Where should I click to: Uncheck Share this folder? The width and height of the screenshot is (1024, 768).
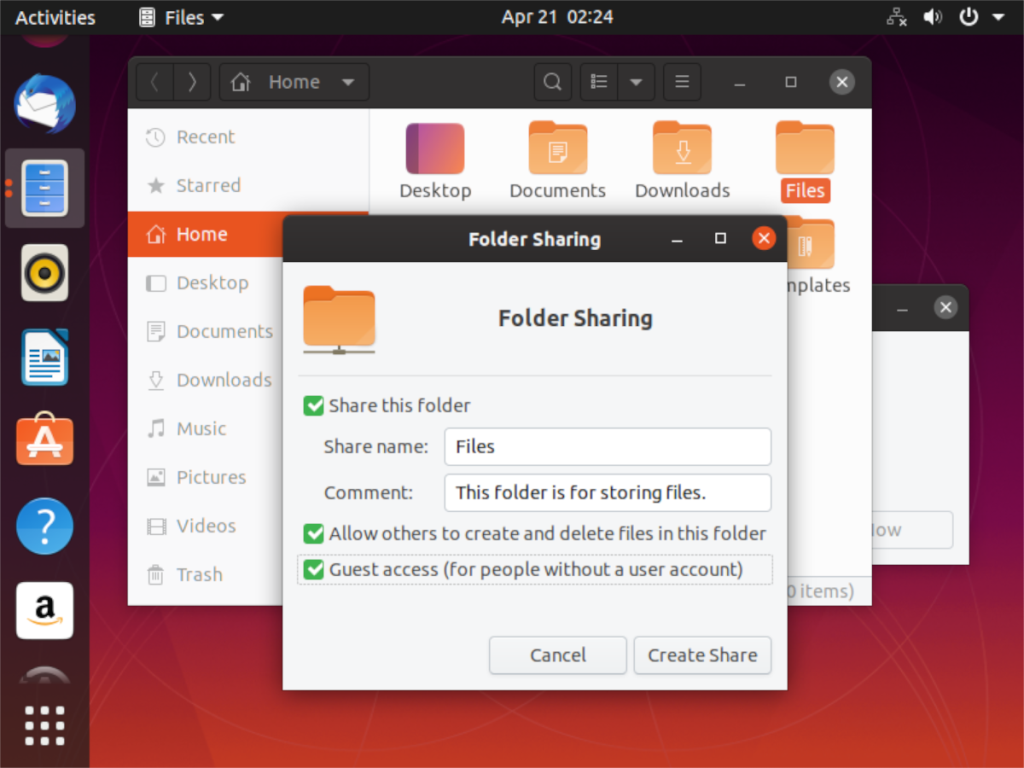(x=313, y=405)
